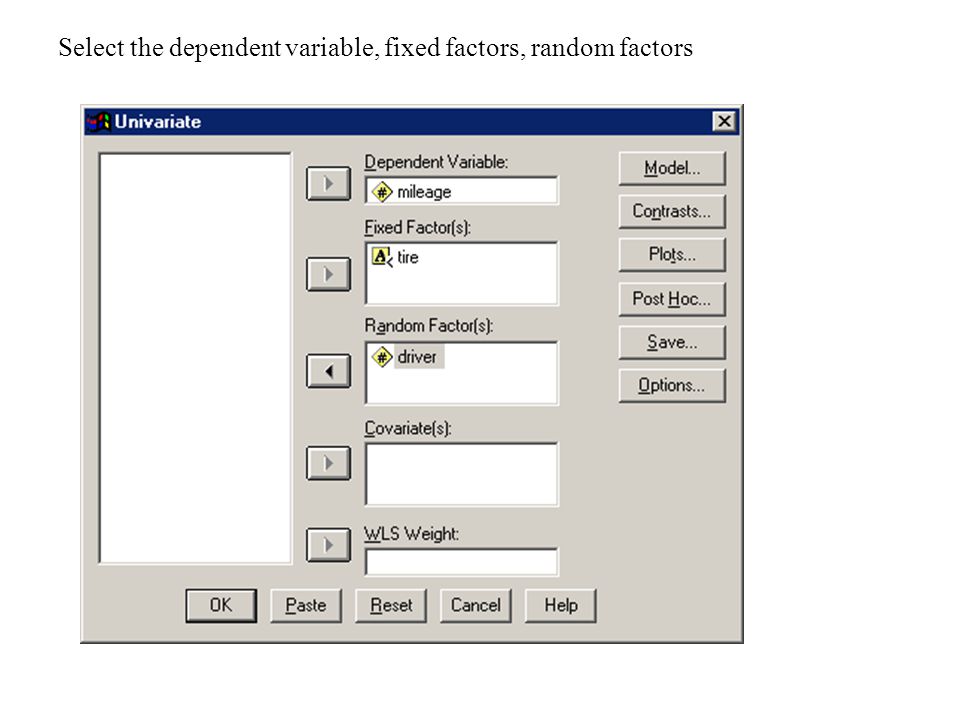Click the scale icon next to driver
The image size is (960, 720).
[x=382, y=357]
